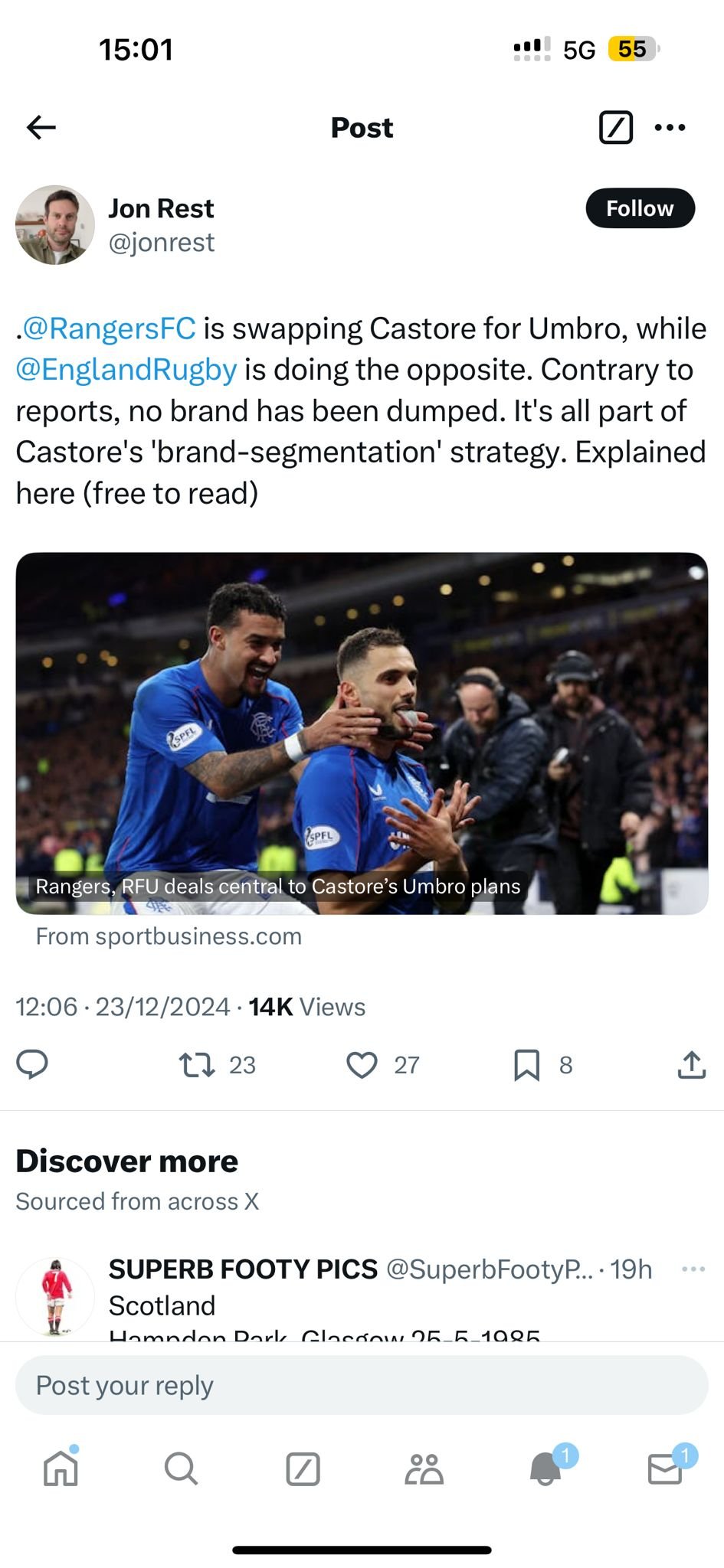The width and height of the screenshot is (724, 1568).
Task: Tap the reply speech bubble icon
Action: (x=32, y=1064)
